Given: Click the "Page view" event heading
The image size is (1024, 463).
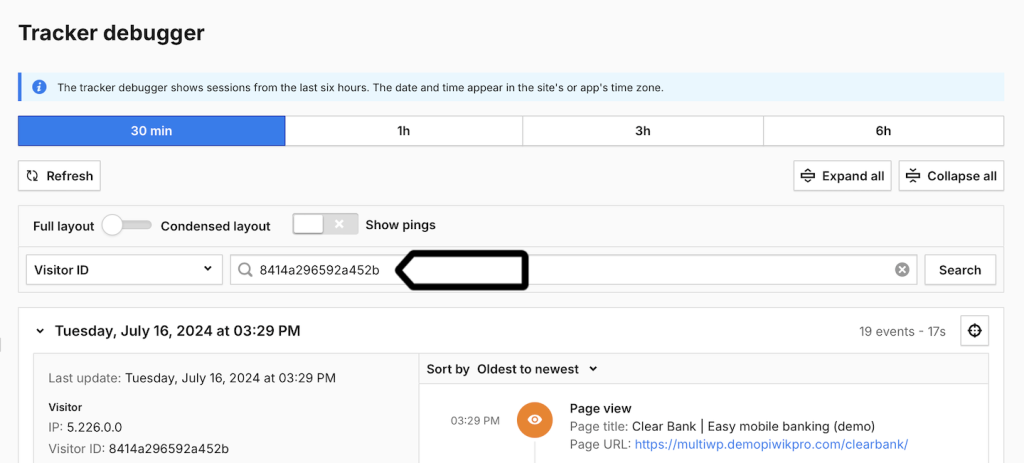Looking at the screenshot, I should (x=600, y=409).
